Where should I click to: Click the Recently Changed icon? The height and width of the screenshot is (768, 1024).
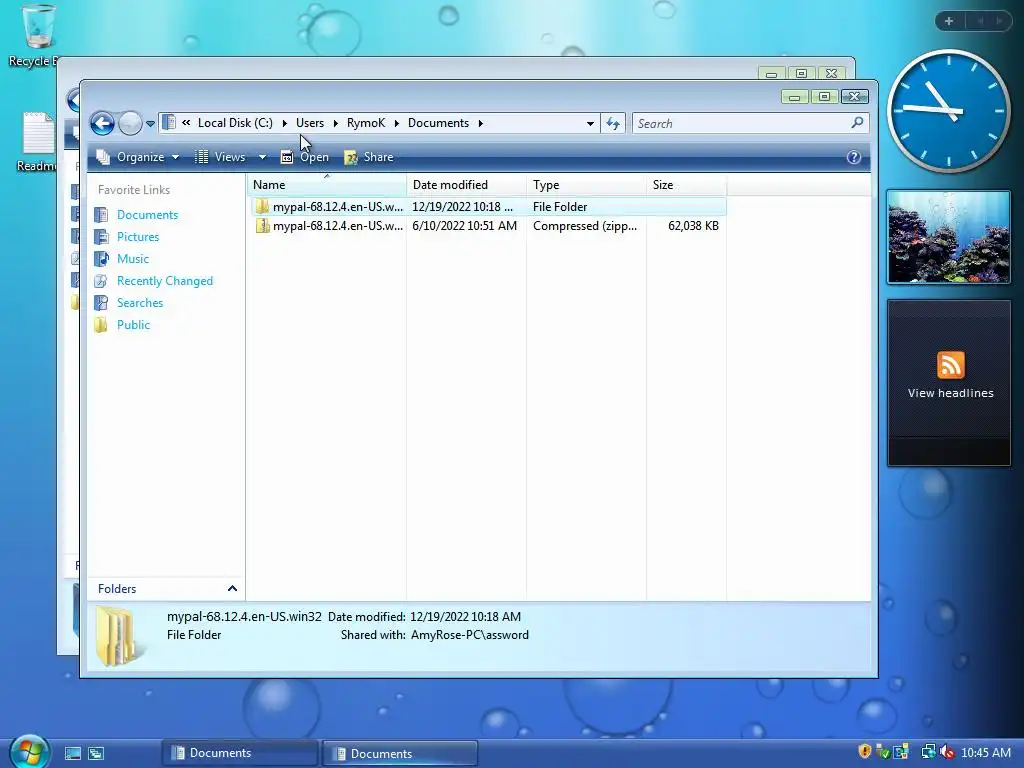[101, 281]
